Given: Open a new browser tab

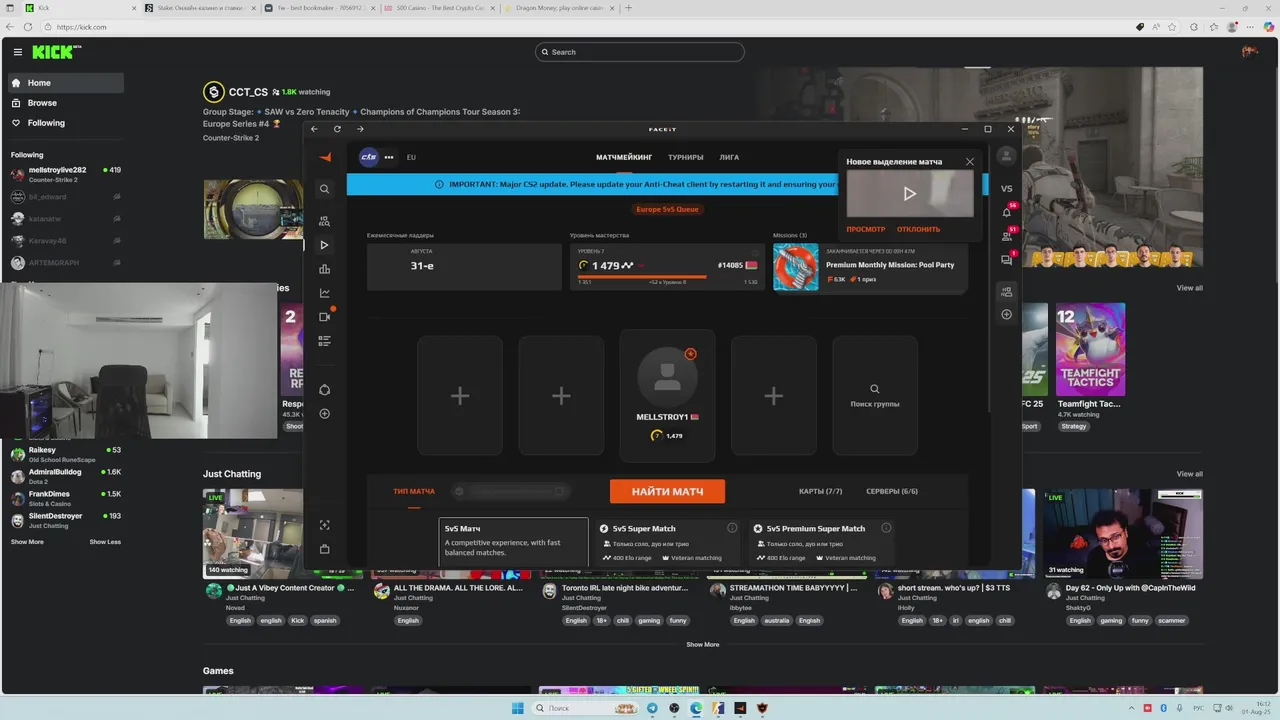Looking at the screenshot, I should (628, 8).
